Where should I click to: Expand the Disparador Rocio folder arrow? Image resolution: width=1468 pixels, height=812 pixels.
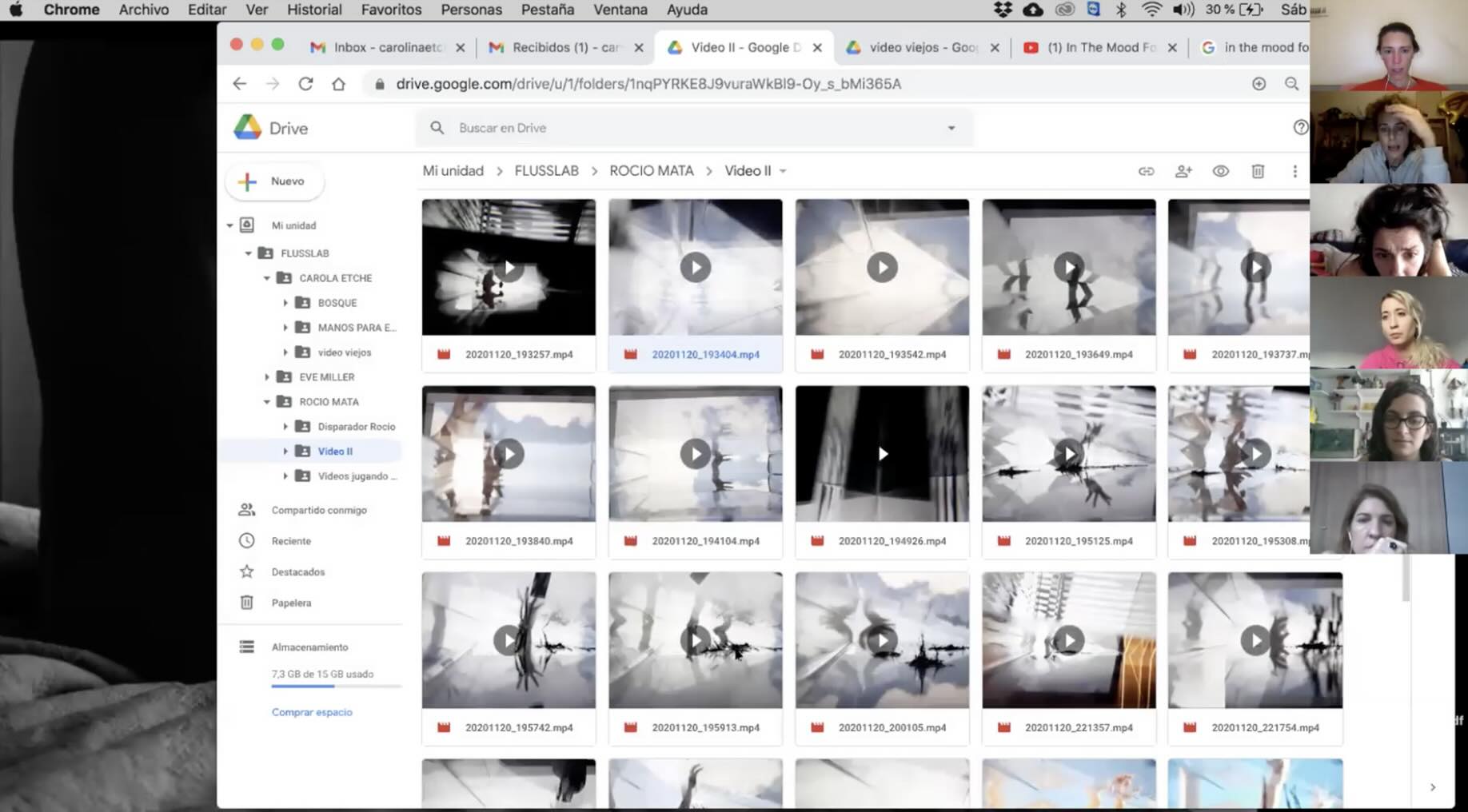click(285, 427)
